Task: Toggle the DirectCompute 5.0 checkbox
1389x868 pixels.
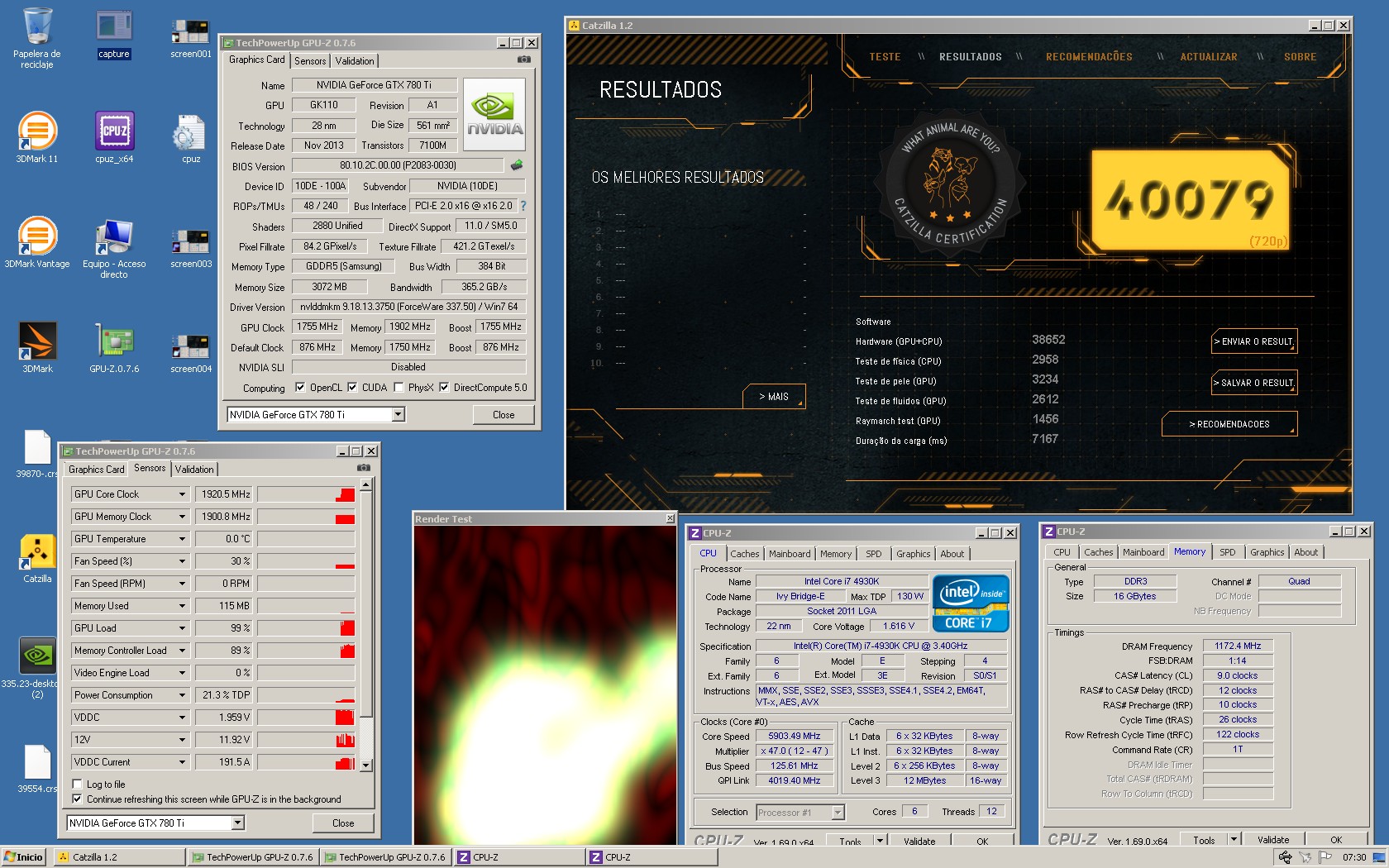Action: (x=444, y=387)
